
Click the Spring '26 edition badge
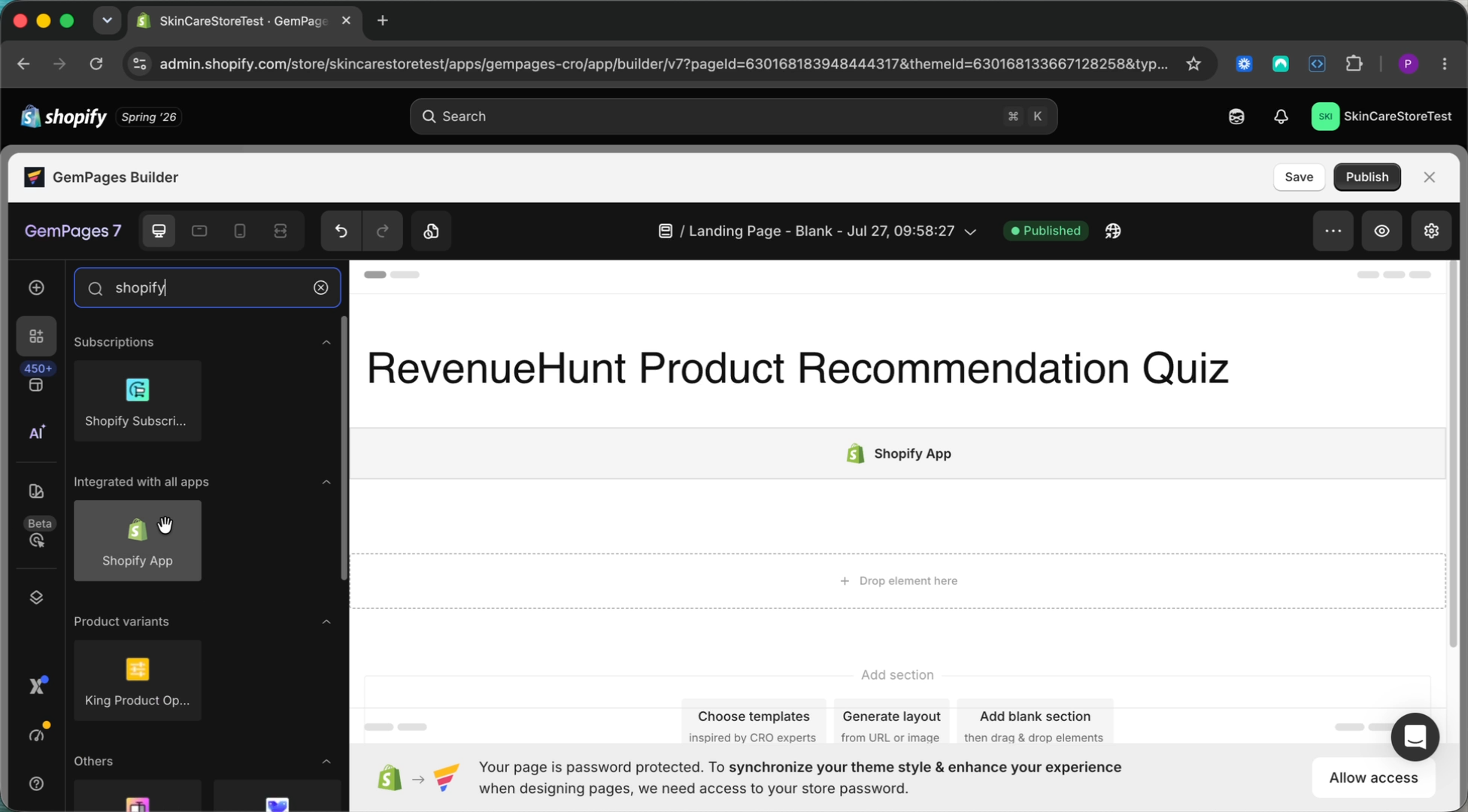(x=149, y=117)
